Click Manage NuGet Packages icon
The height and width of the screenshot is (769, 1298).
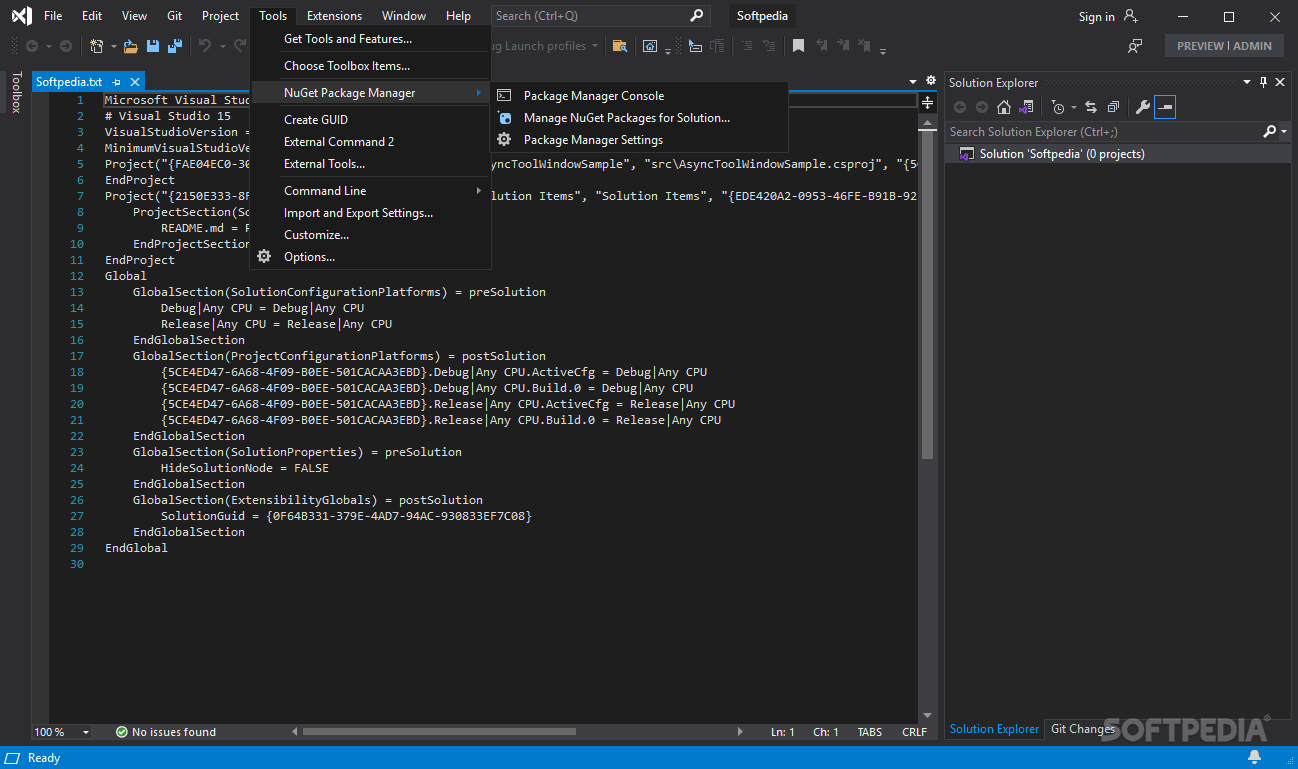504,118
